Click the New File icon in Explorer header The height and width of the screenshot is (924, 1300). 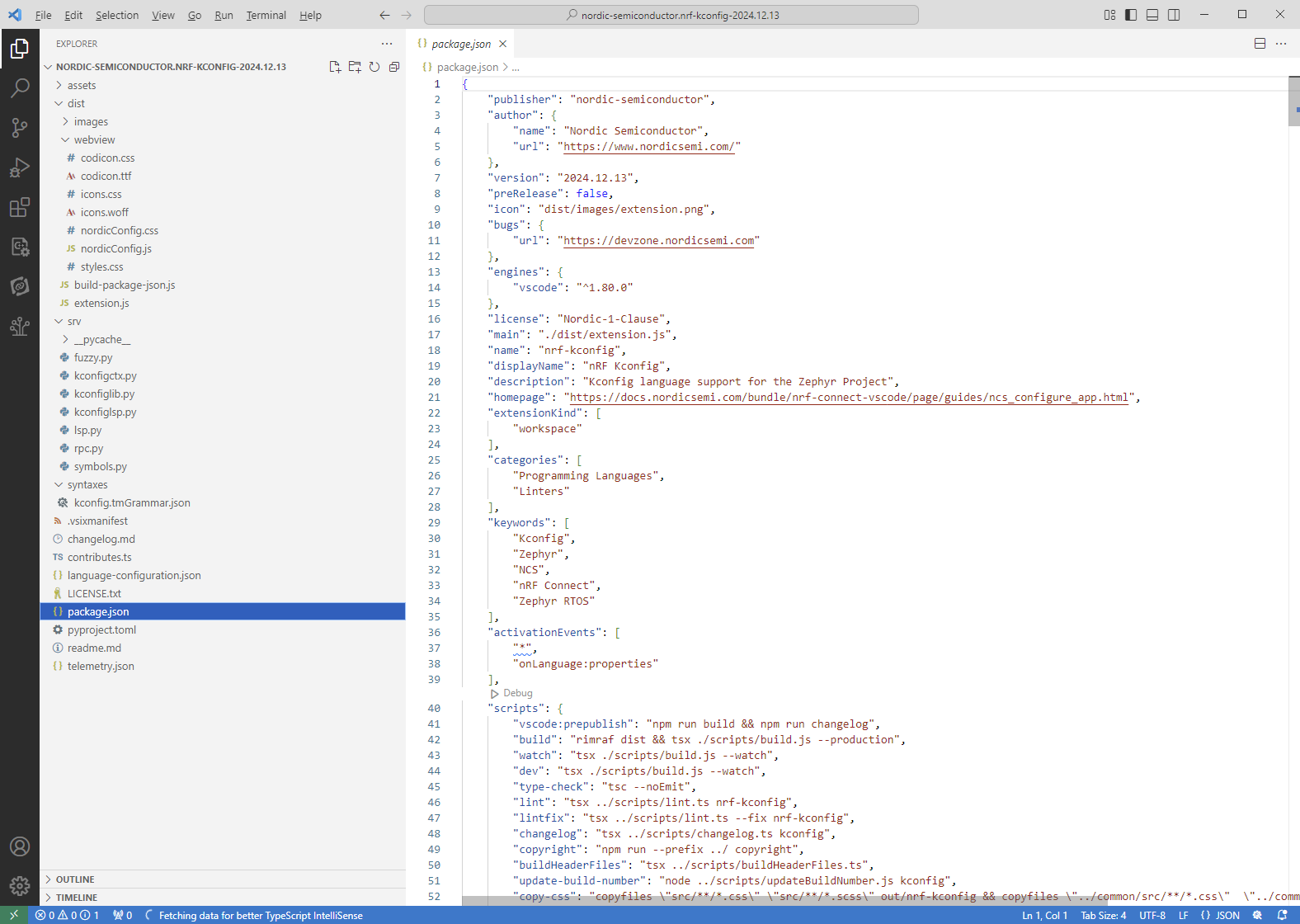tap(335, 67)
